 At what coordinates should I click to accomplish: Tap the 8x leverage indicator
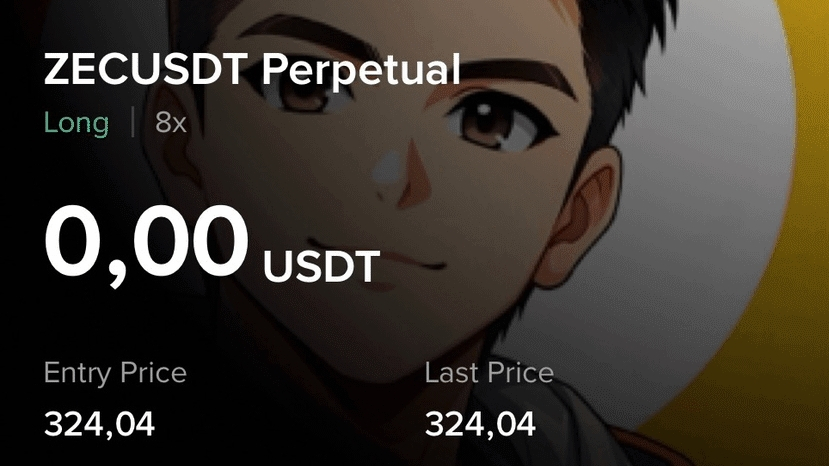click(x=171, y=123)
